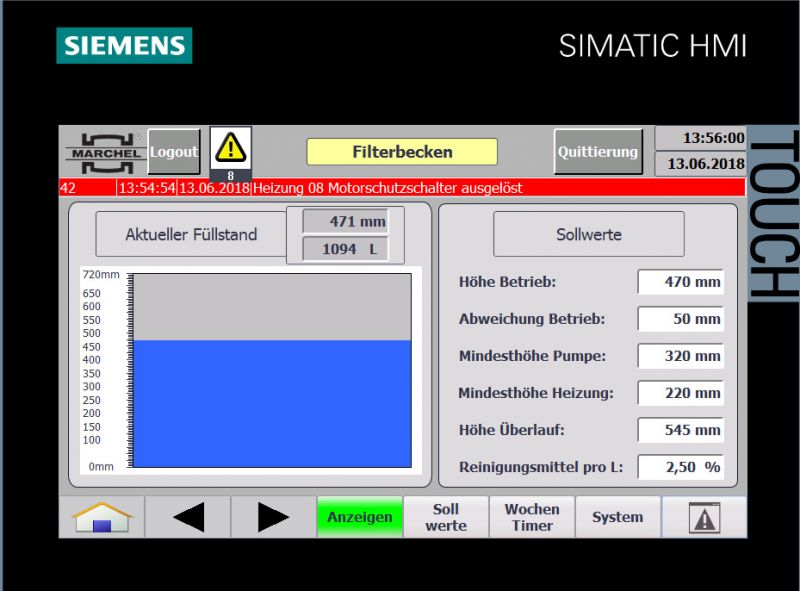Select the Anzeigen tab
800x591 pixels.
[x=360, y=517]
